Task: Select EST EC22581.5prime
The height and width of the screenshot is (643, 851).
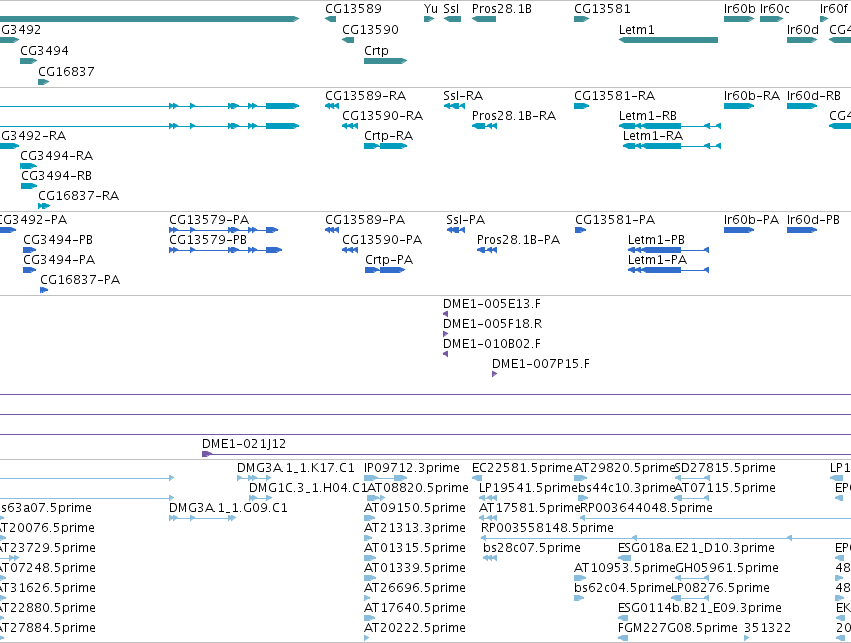Action: click(522, 468)
